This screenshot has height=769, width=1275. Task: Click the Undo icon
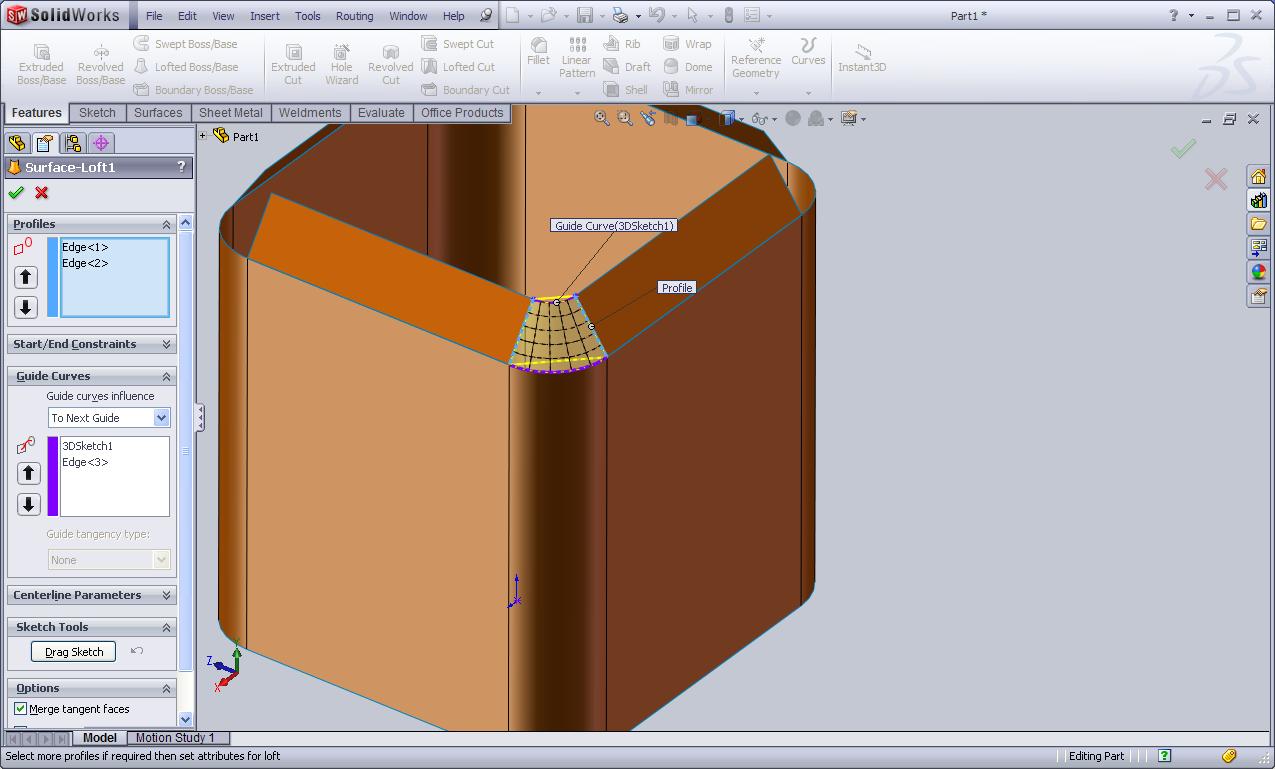pos(656,15)
